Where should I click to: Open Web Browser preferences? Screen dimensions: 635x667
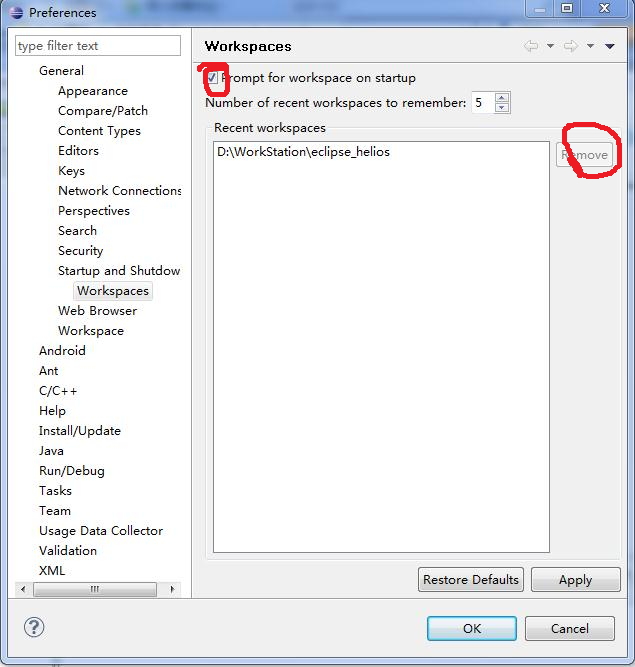point(97,311)
